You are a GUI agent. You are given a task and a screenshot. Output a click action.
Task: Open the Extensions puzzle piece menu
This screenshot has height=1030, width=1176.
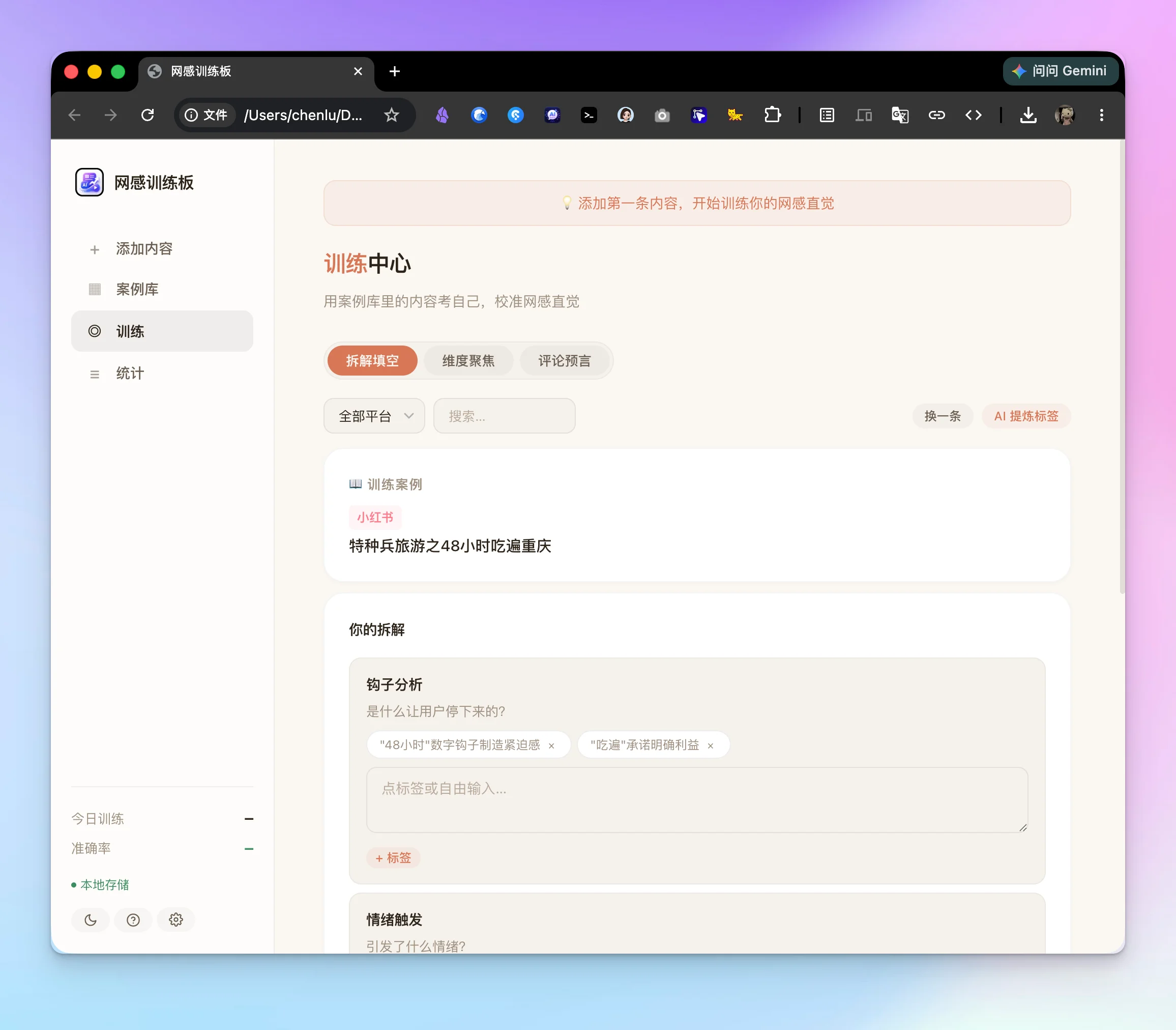[x=773, y=115]
